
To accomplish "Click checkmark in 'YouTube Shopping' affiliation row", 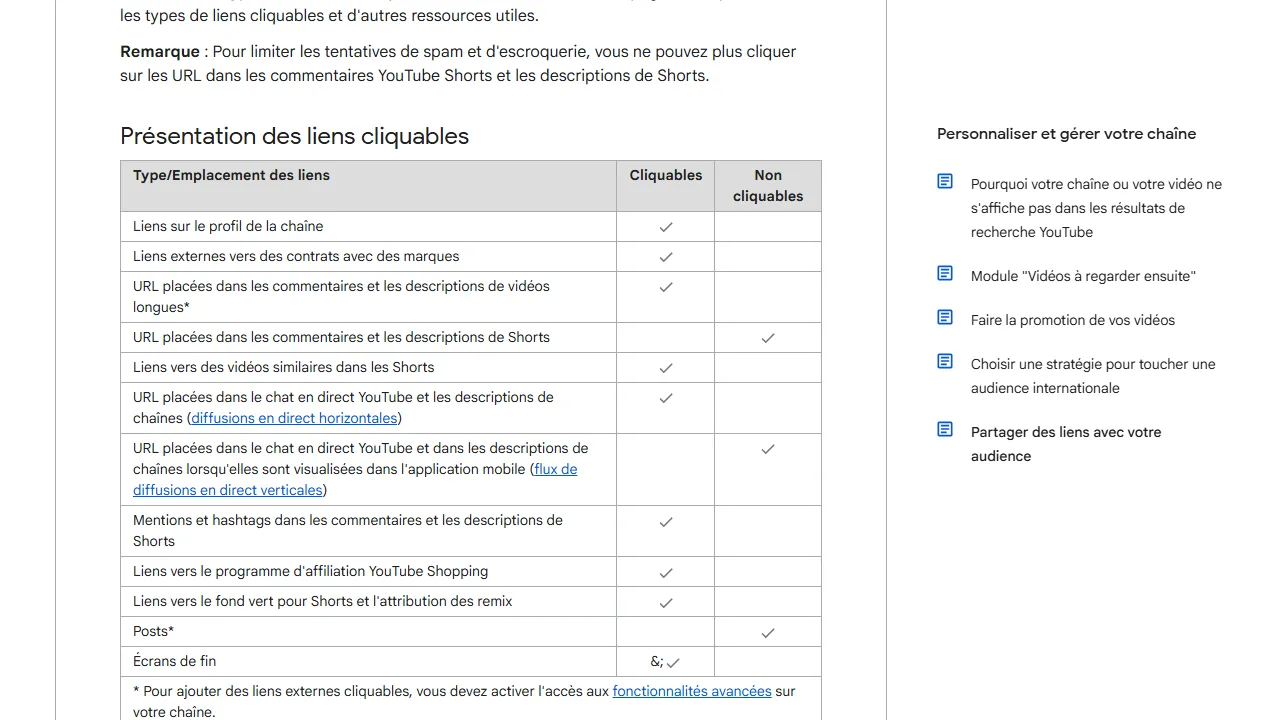I will coord(666,573).
